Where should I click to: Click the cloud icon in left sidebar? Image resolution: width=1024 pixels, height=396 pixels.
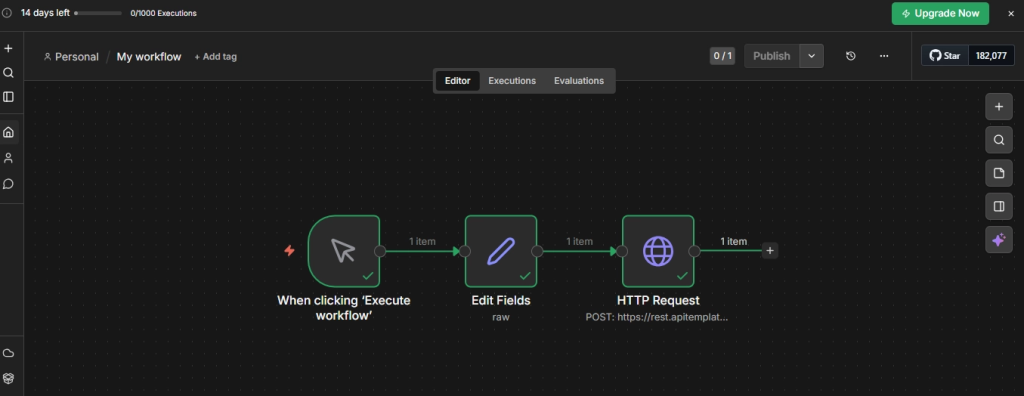tap(8, 353)
